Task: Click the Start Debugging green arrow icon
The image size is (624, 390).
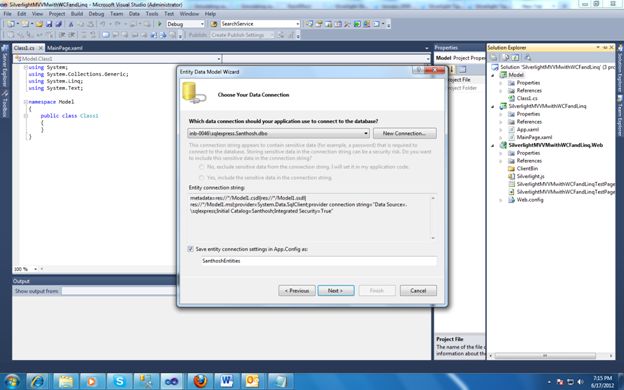Action: click(160, 24)
